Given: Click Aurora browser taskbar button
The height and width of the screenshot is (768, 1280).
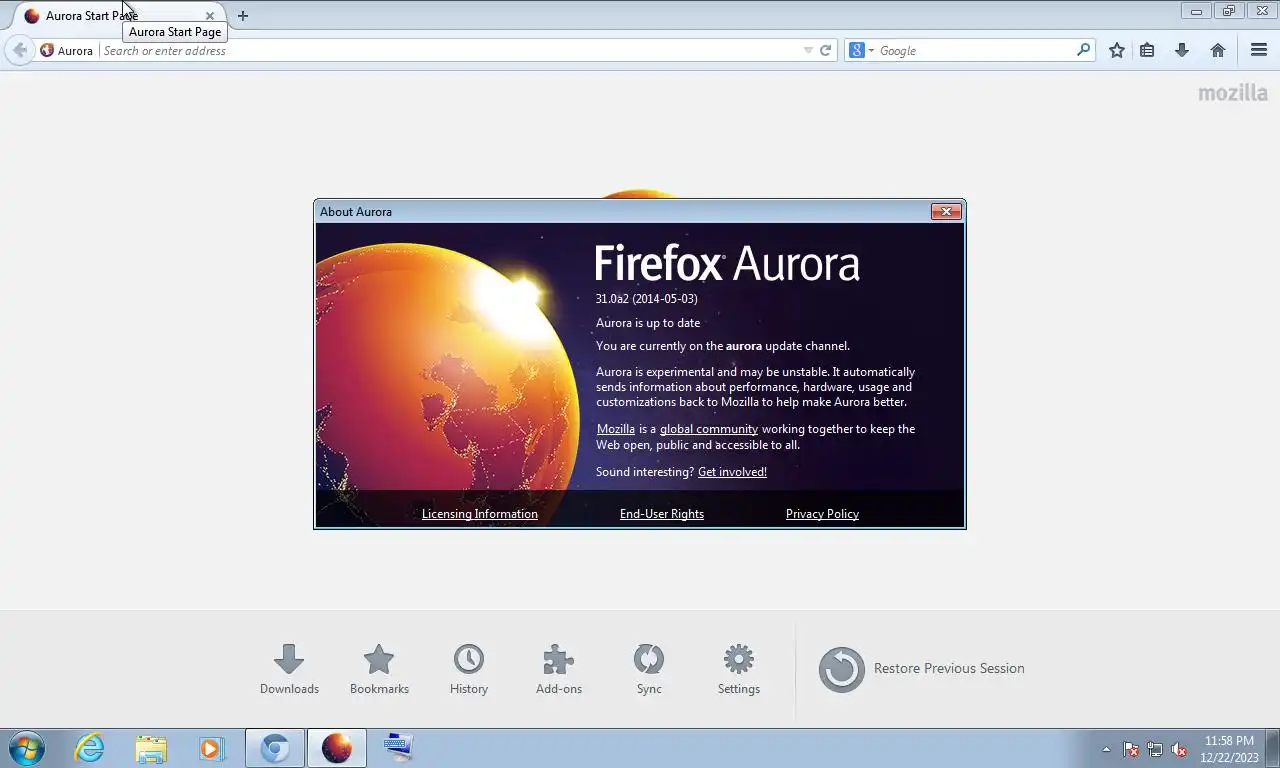Looking at the screenshot, I should 337,748.
